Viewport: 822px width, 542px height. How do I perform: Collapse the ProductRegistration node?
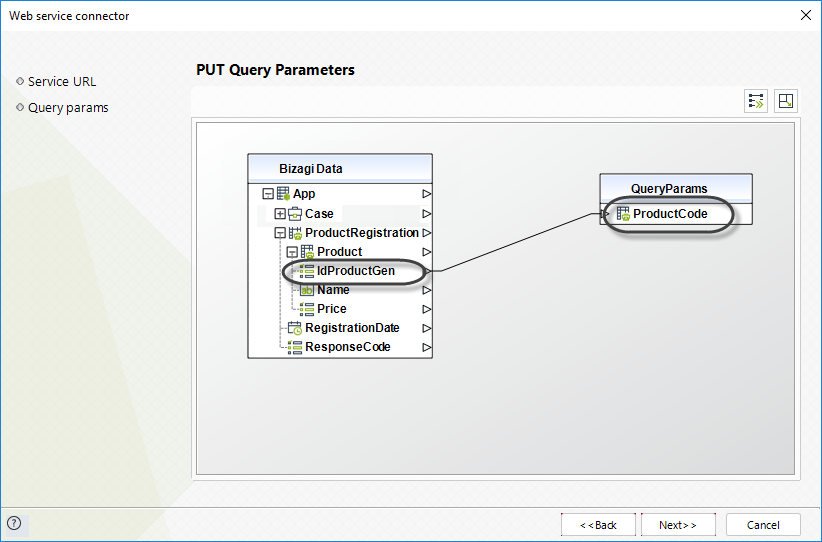(280, 233)
